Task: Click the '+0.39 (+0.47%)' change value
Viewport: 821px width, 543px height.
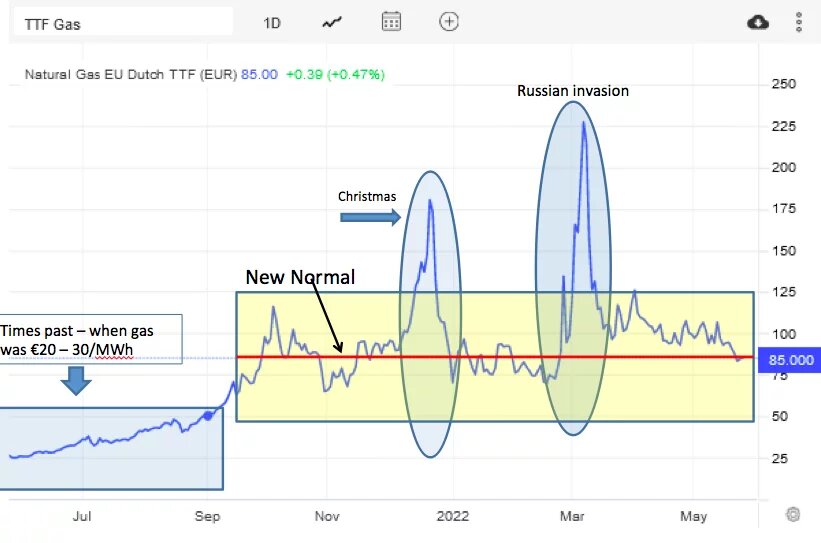Action: point(335,74)
